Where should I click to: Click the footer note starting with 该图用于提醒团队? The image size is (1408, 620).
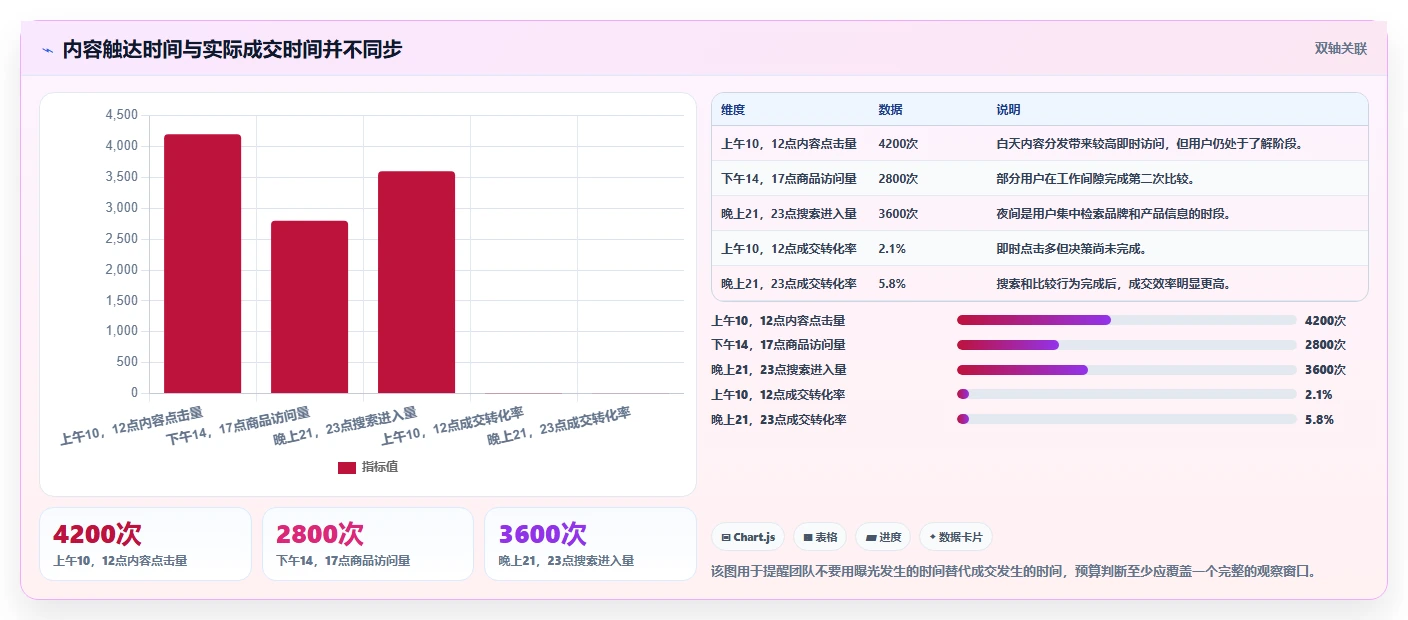(1014, 572)
